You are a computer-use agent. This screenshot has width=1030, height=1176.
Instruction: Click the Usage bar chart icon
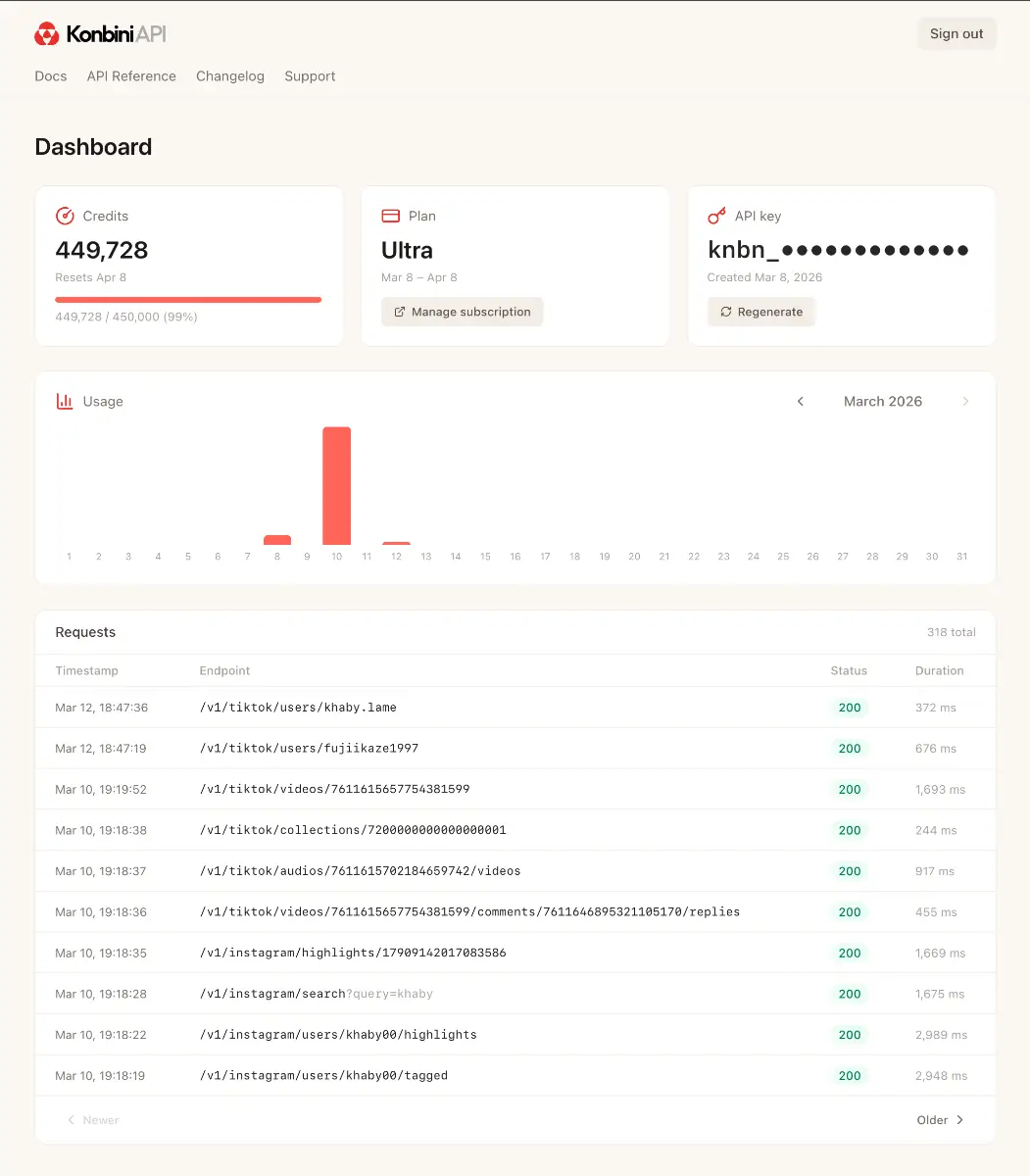pyautogui.click(x=65, y=401)
